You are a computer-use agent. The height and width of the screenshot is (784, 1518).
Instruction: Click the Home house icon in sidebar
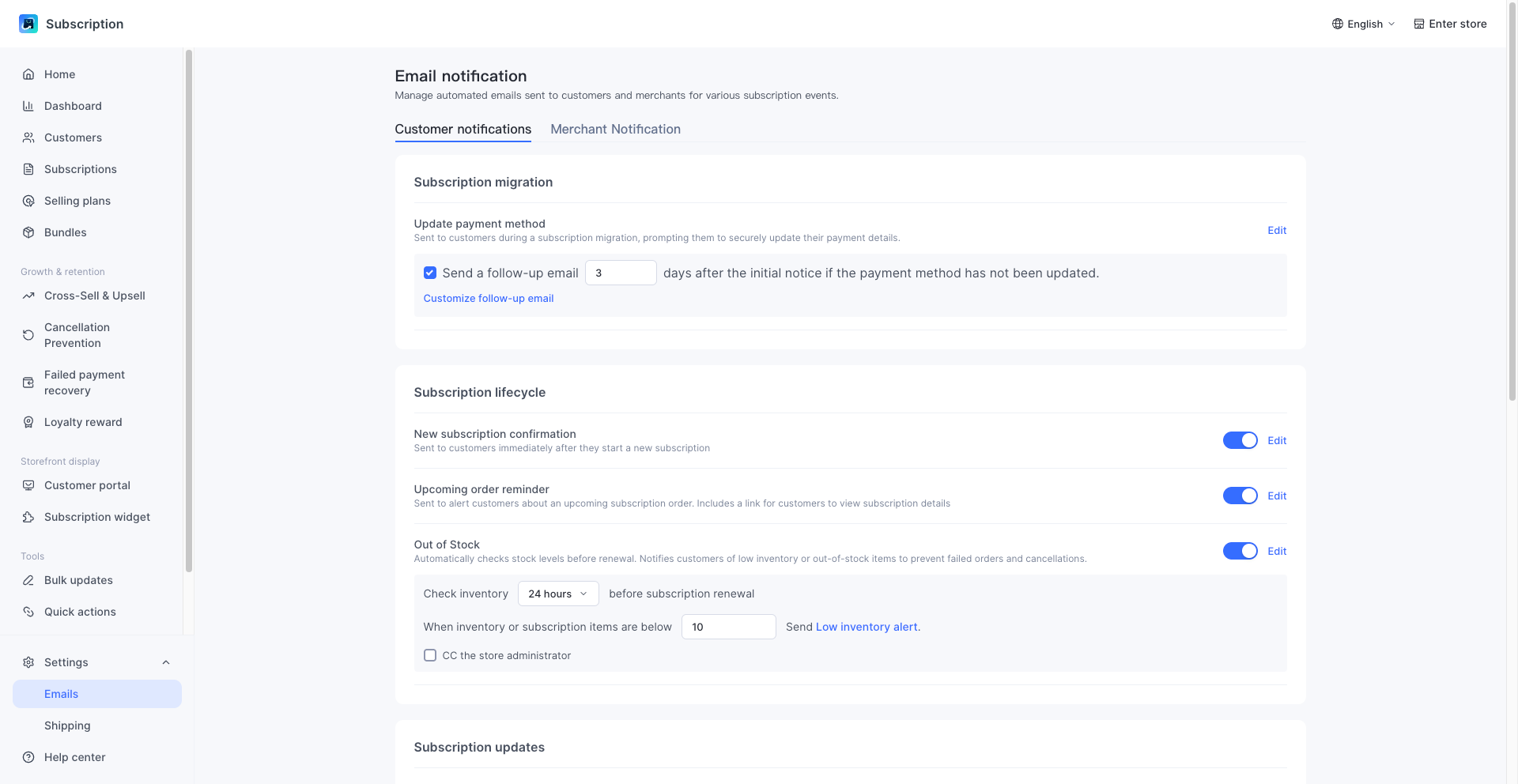tap(28, 74)
